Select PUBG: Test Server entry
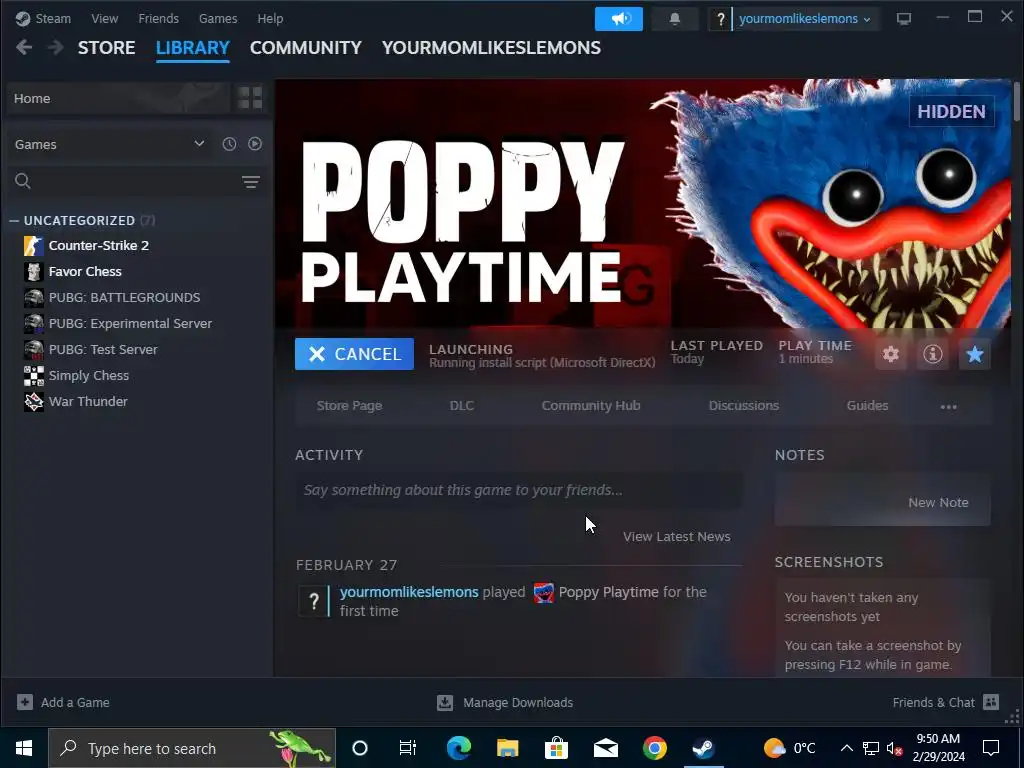The height and width of the screenshot is (768, 1024). (103, 350)
